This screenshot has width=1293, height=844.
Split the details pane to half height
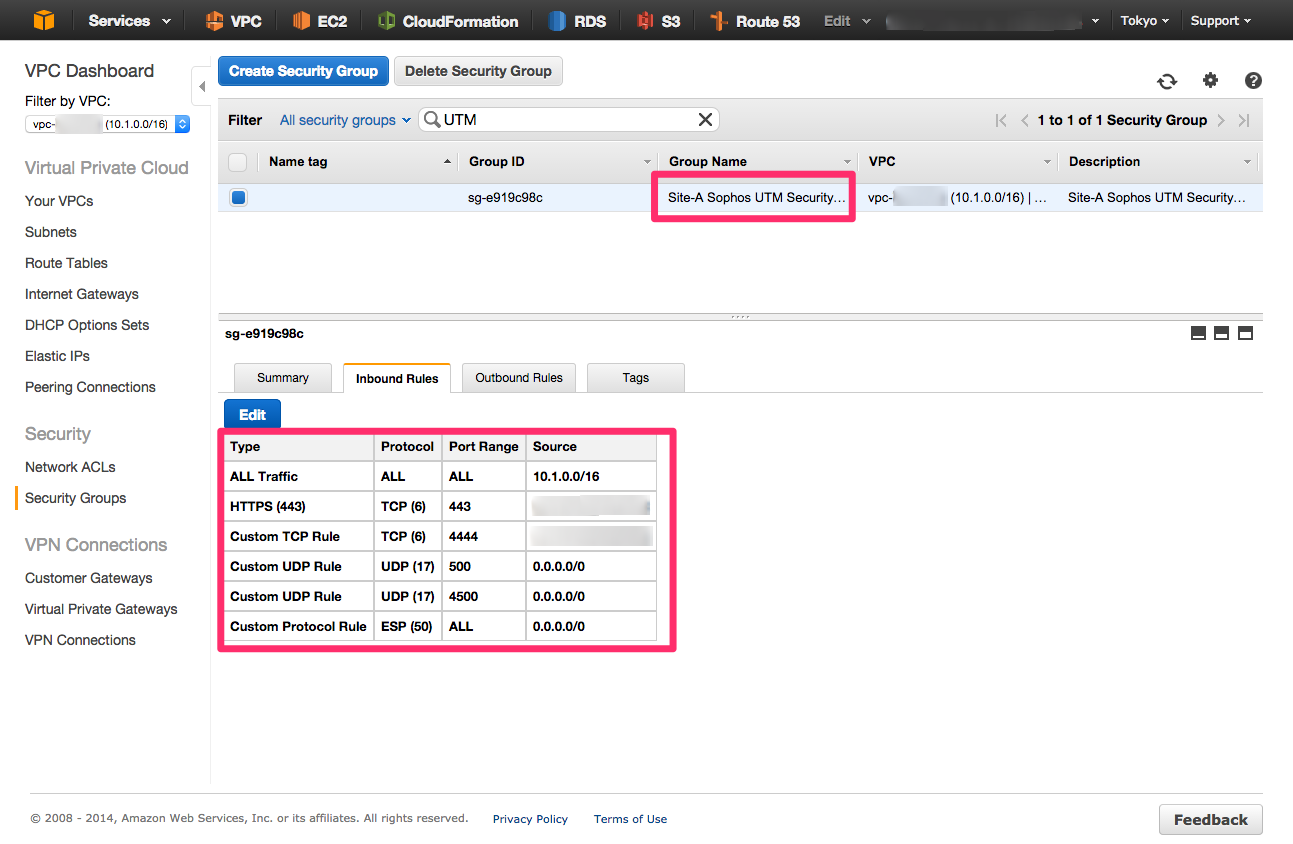coord(1221,333)
